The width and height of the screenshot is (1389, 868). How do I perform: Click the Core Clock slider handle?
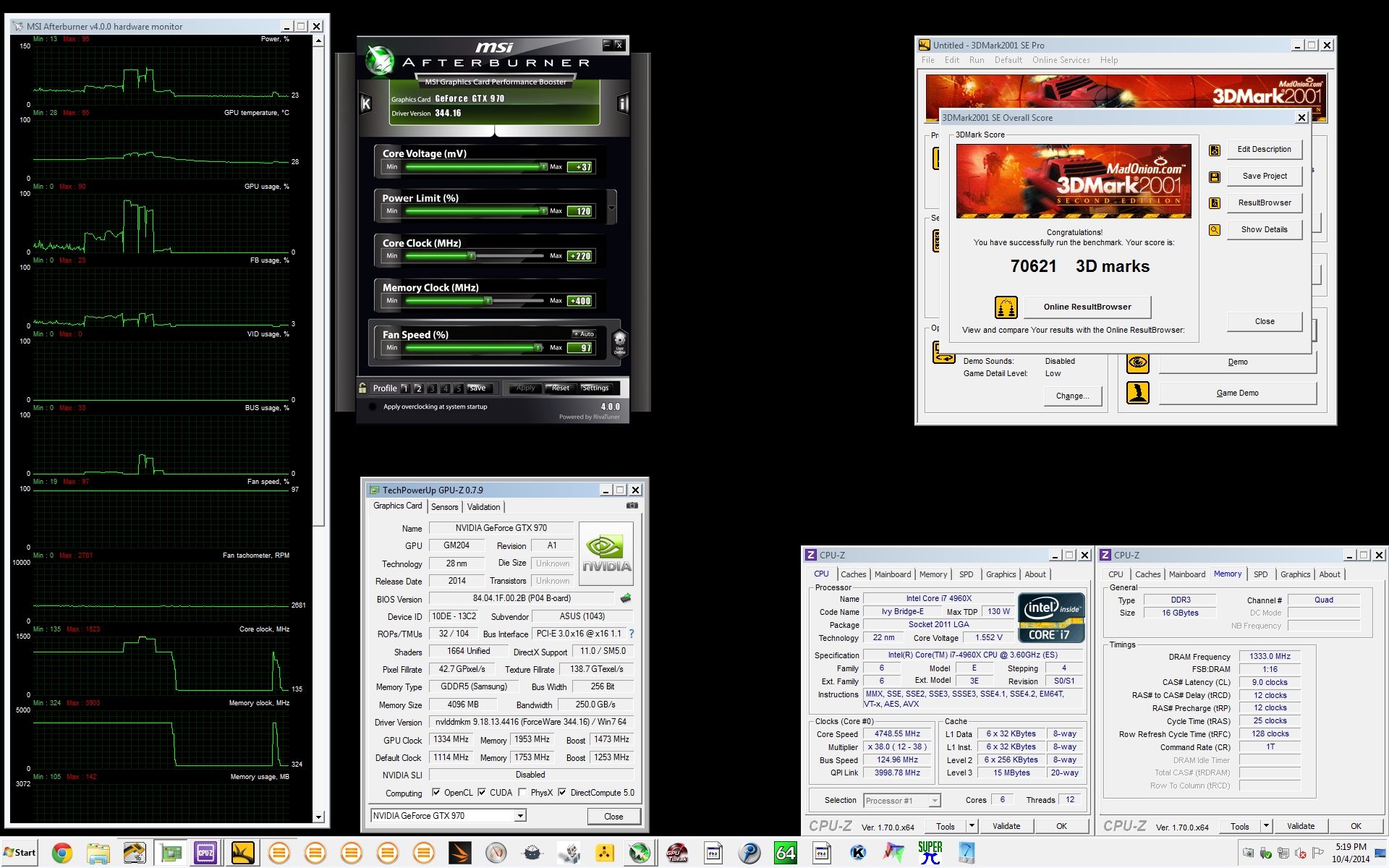click(472, 256)
